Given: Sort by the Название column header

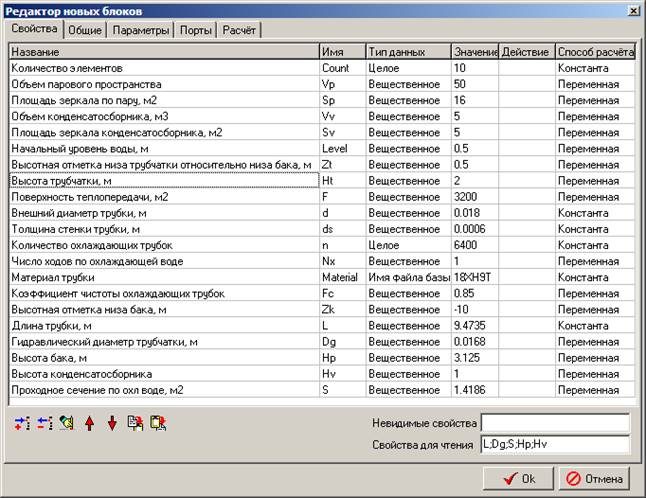Looking at the screenshot, I should 163,51.
